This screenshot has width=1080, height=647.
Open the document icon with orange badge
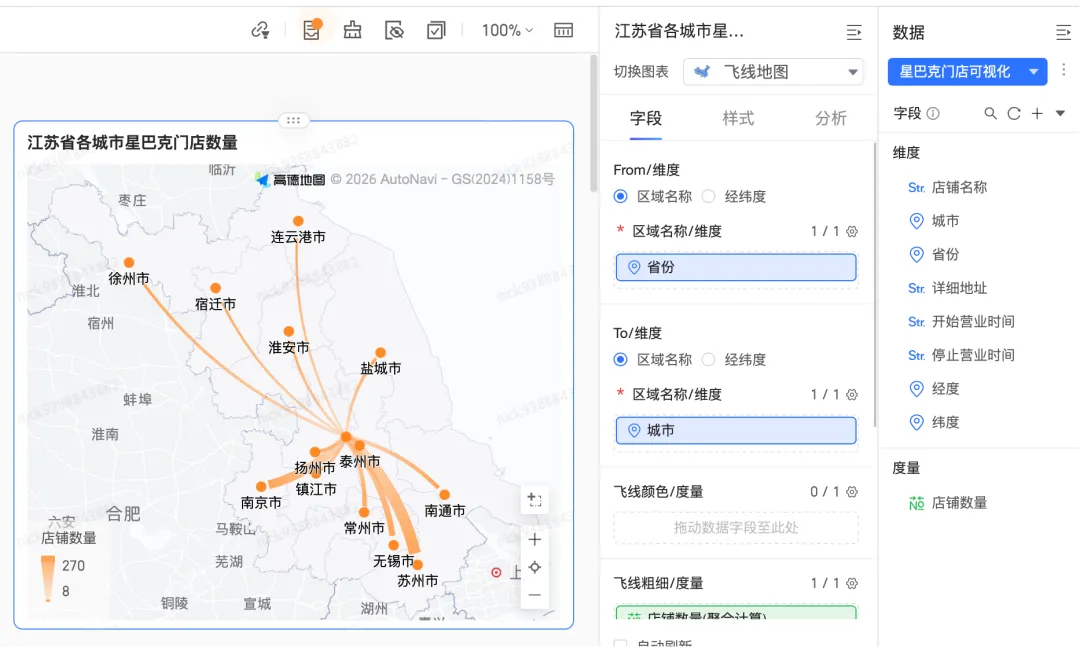pyautogui.click(x=312, y=30)
